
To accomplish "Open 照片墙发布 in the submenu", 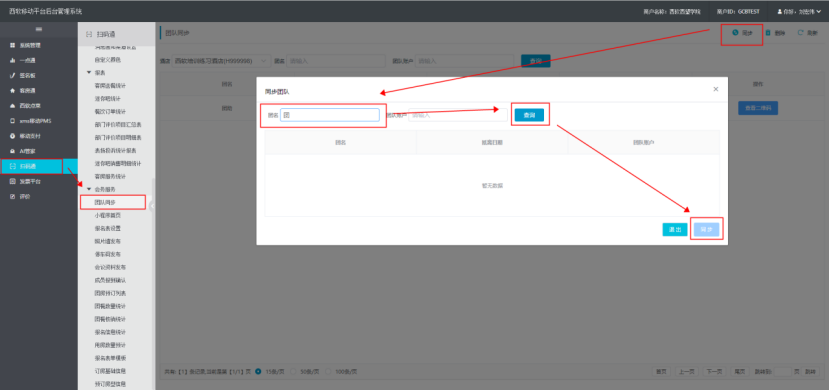I will (108, 241).
